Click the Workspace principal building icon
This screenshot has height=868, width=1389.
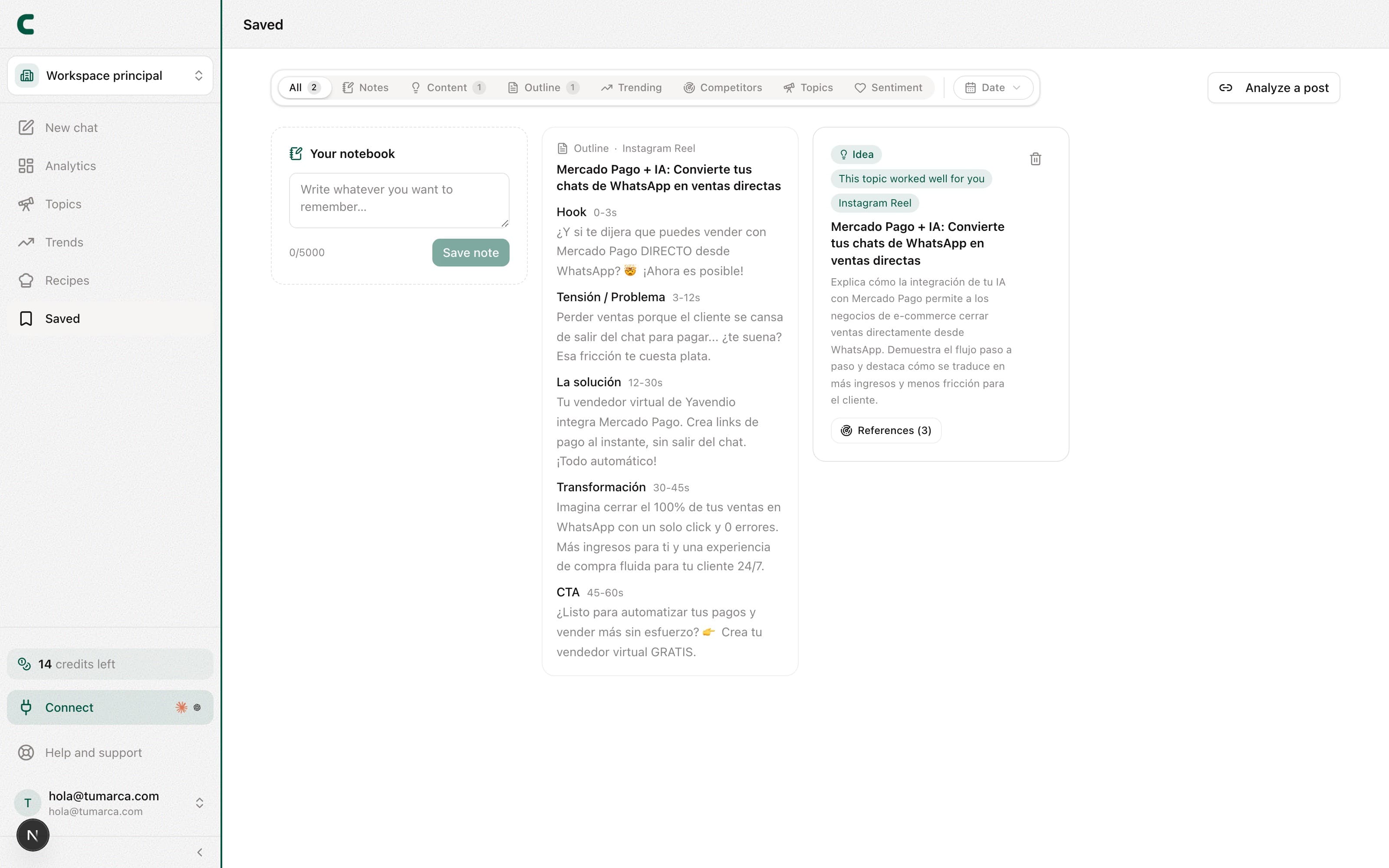(27, 76)
